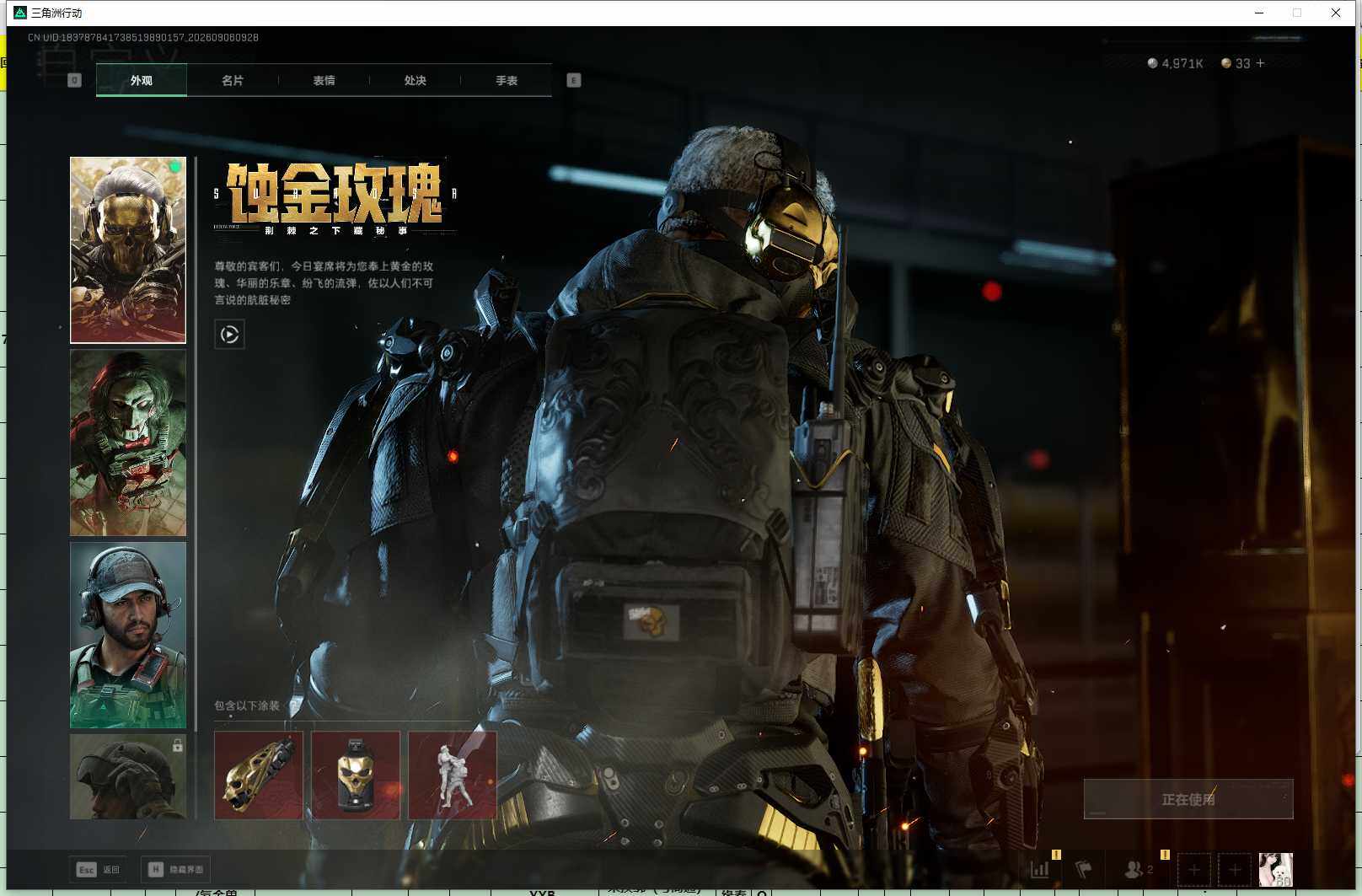Open the gold skull knuckle item thumbnail
Viewport: 1362px width, 896px height.
pos(259,775)
